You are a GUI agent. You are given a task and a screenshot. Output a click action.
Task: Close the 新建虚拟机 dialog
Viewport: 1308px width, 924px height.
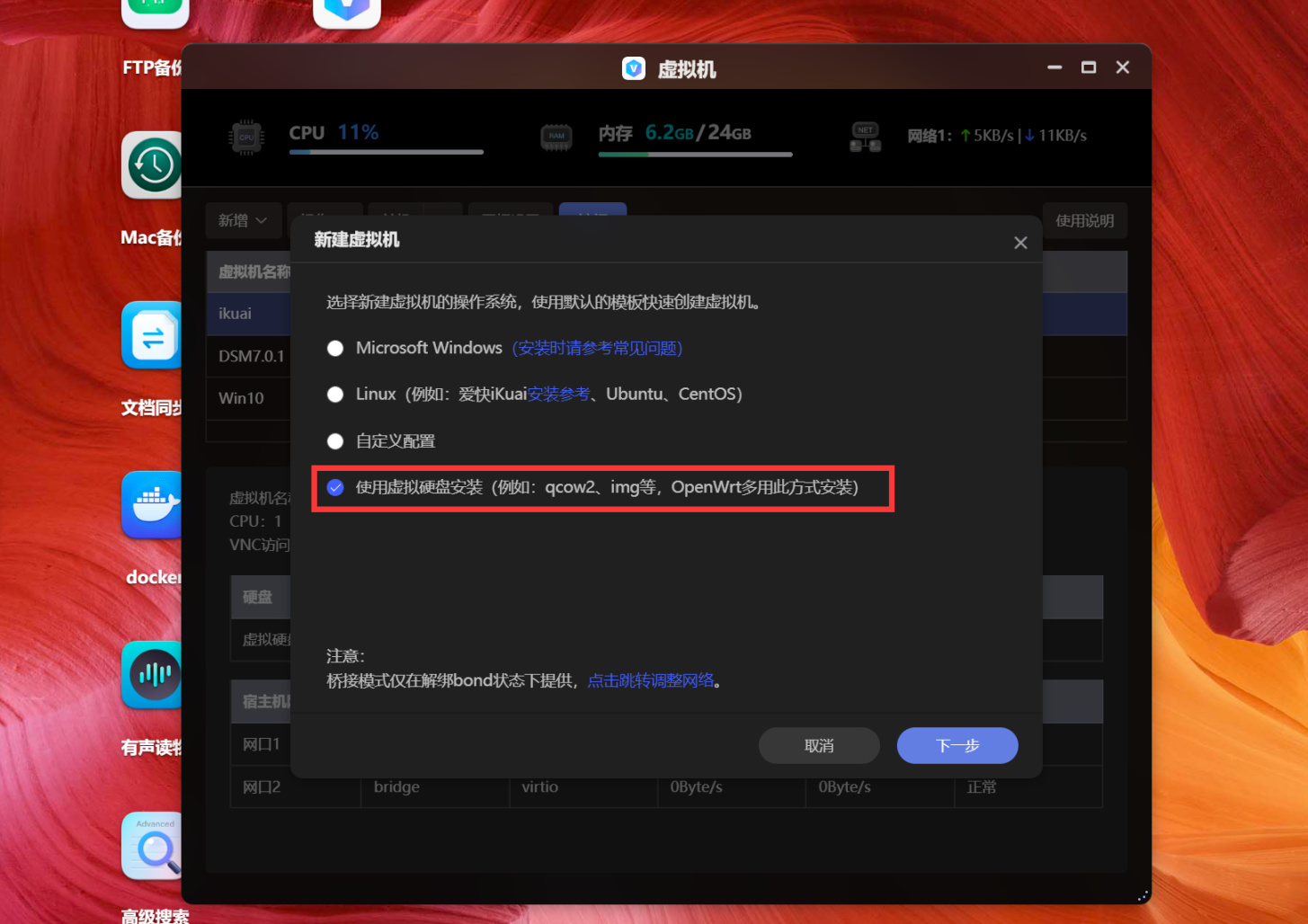[x=1020, y=243]
